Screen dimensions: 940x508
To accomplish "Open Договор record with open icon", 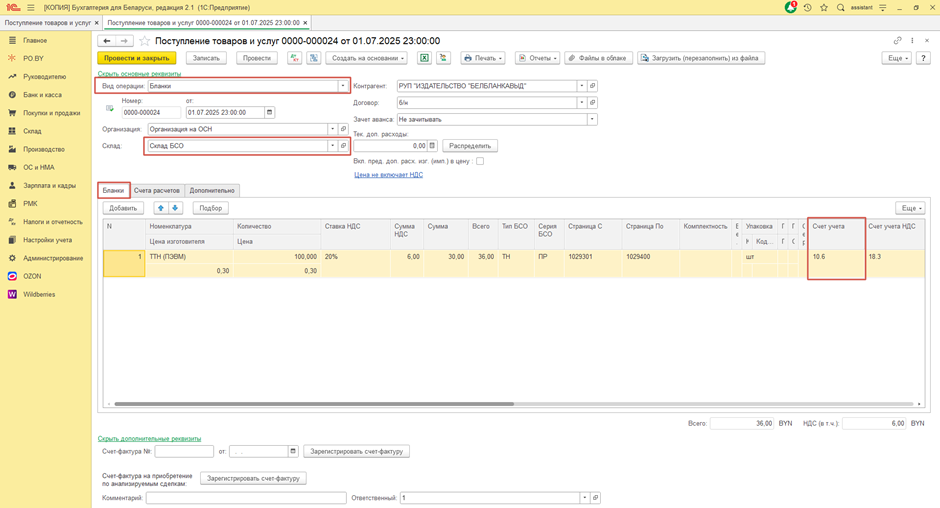I will (592, 103).
